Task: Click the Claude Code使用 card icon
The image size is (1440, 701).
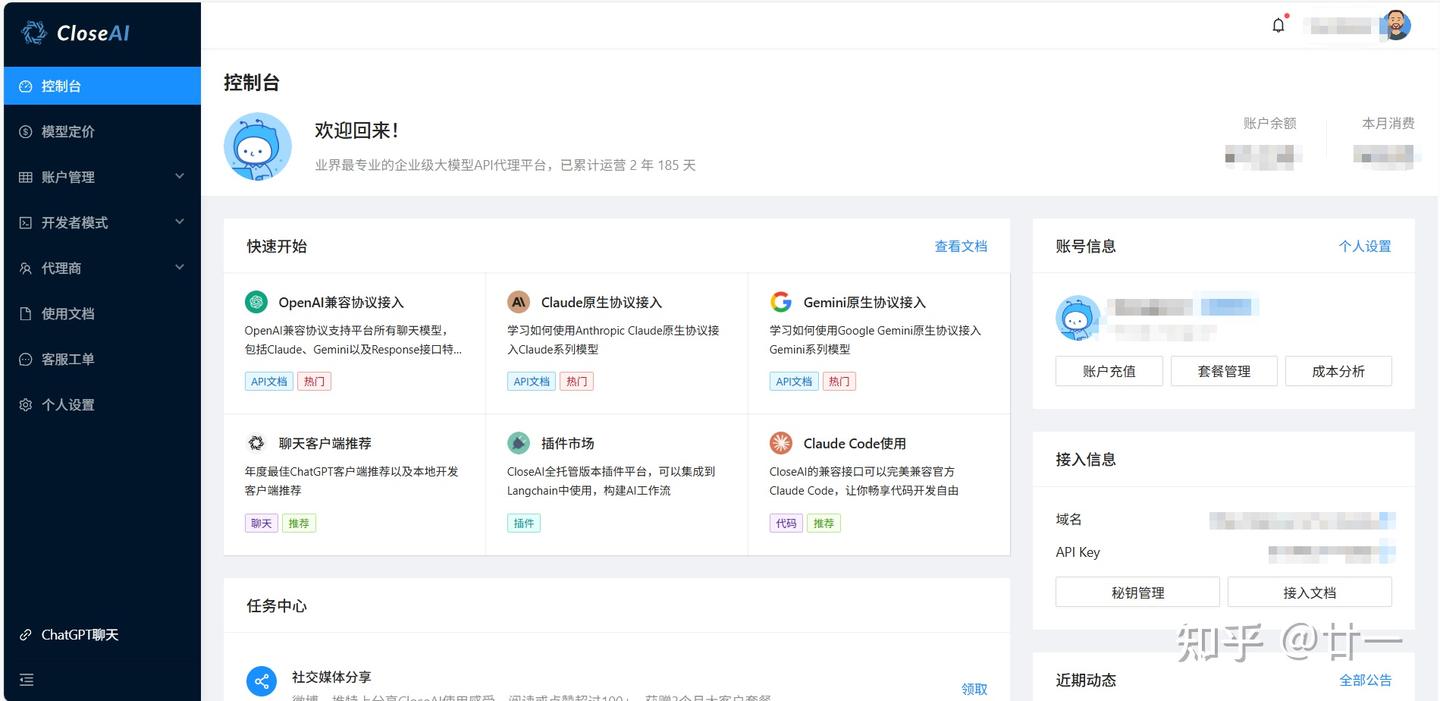Action: pos(781,442)
